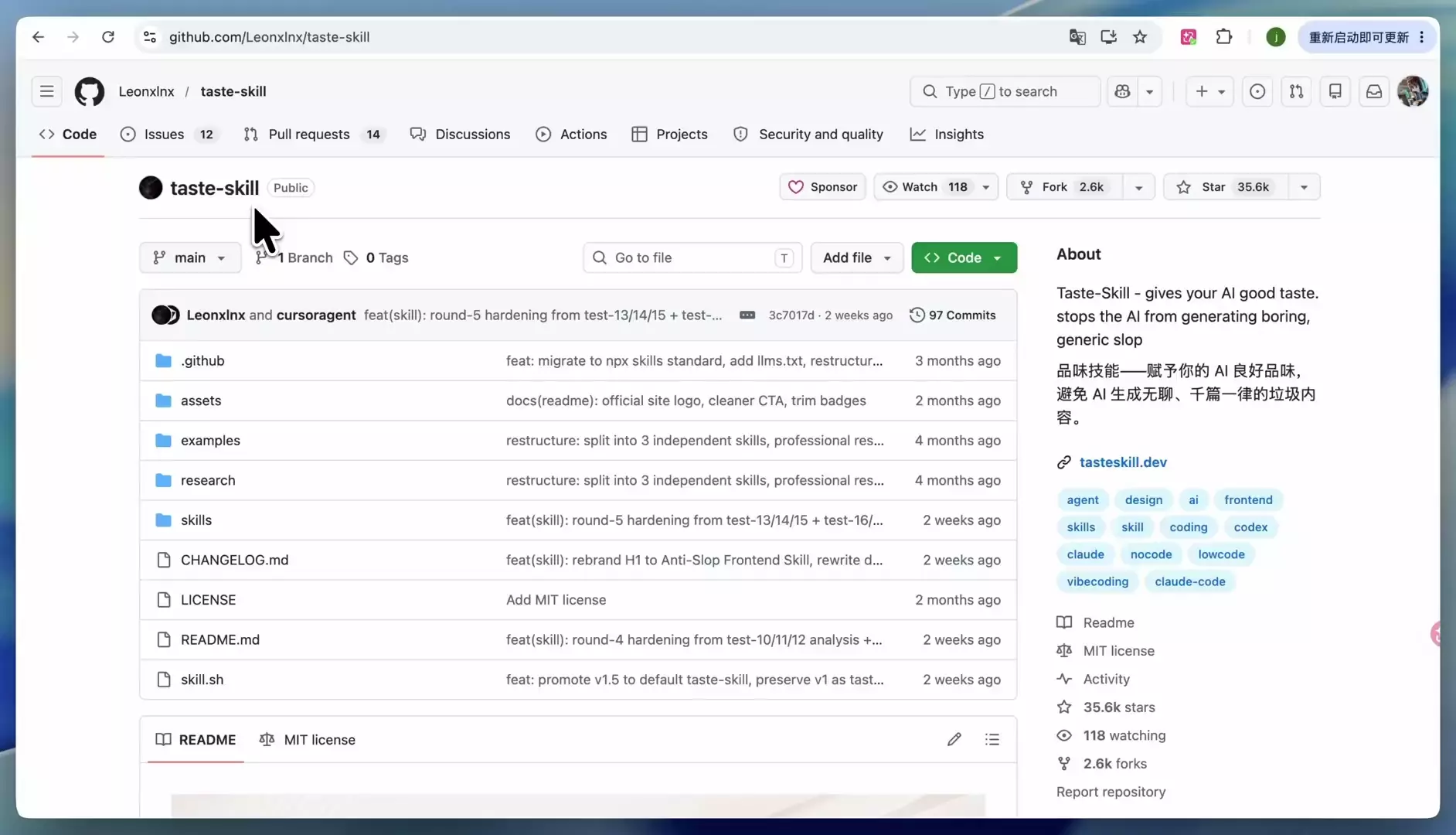Screen dimensions: 1456x835
Task: Open the Copilot chat icon
Action: click(1123, 91)
